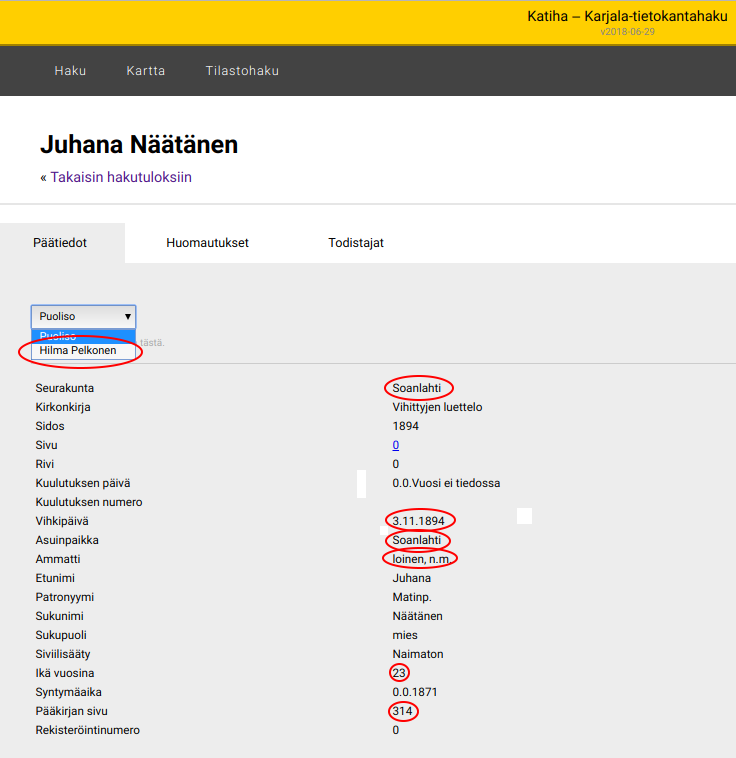This screenshot has width=736, height=758.
Task: Click the Juhana Näätänen page heading
Action: pyautogui.click(x=139, y=145)
